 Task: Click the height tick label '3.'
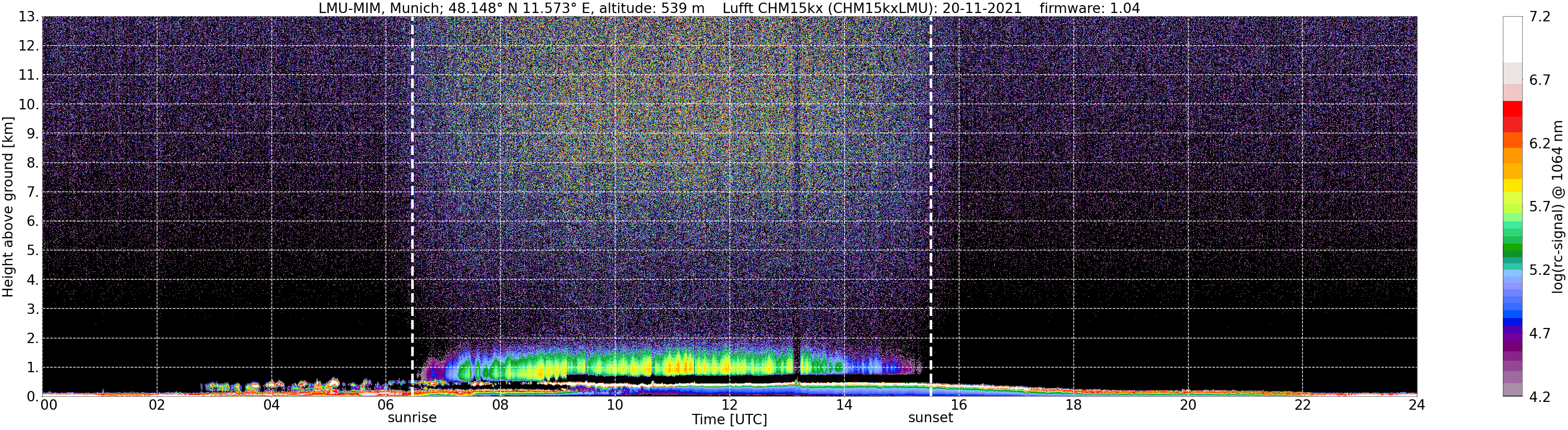(x=33, y=309)
